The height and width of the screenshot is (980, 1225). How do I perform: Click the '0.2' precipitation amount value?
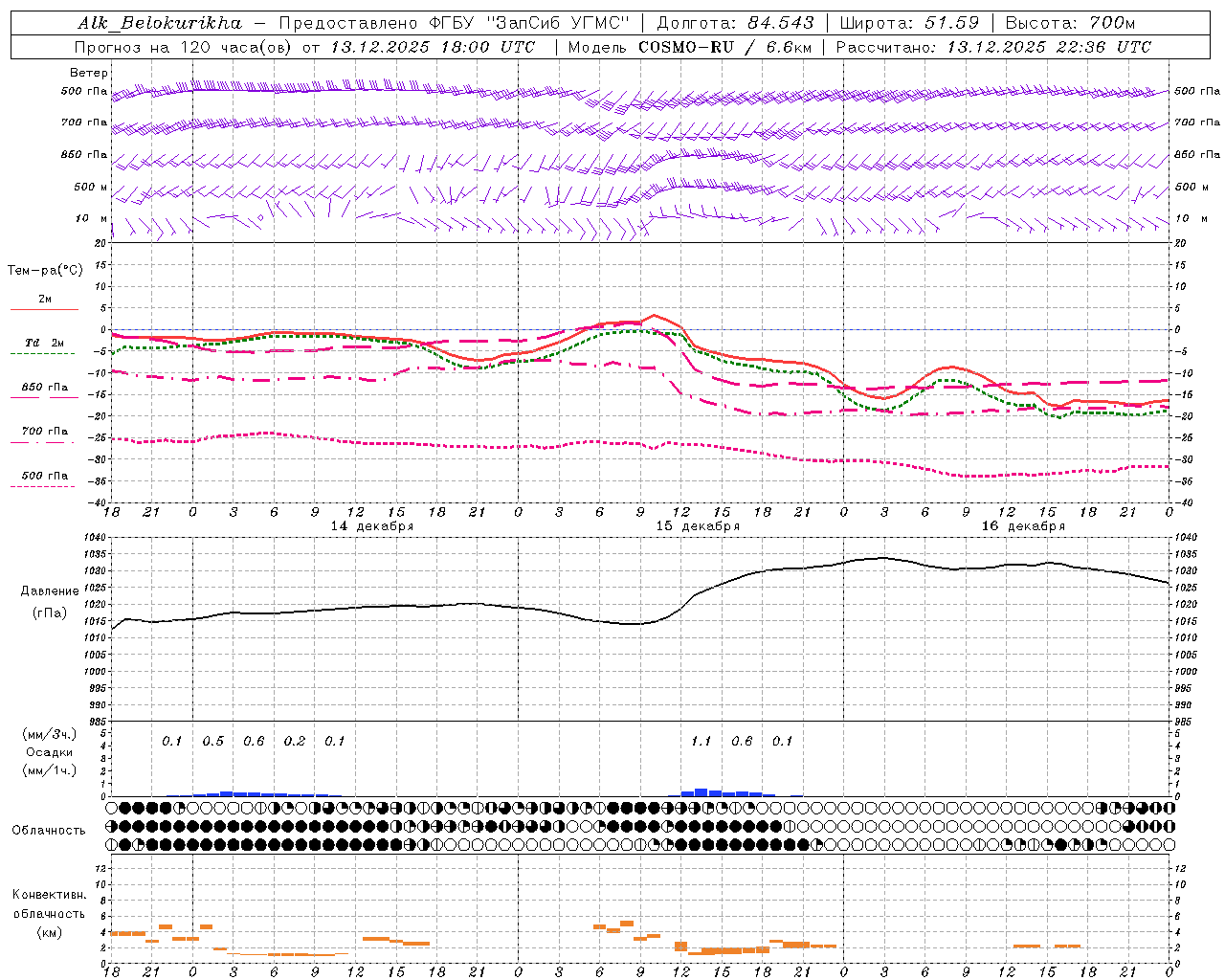click(x=295, y=742)
